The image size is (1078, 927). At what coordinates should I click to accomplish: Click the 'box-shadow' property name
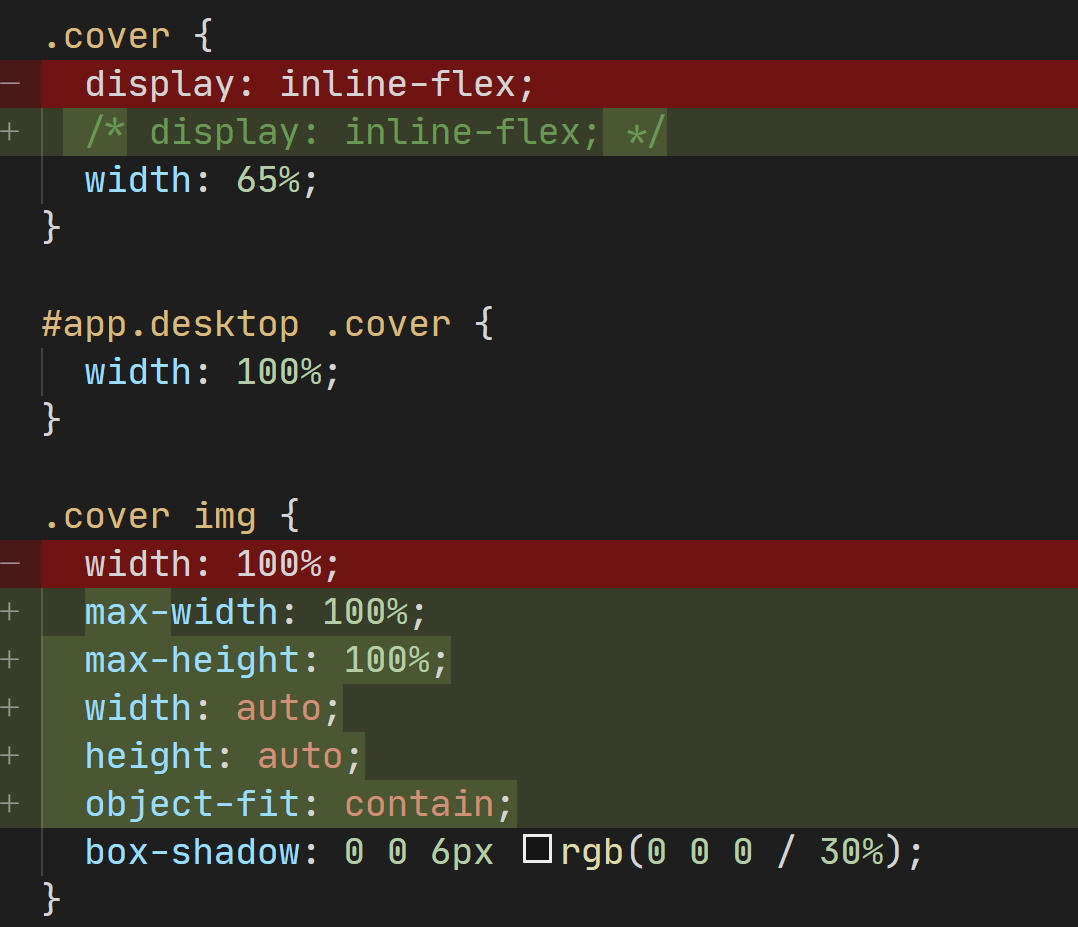click(192, 852)
